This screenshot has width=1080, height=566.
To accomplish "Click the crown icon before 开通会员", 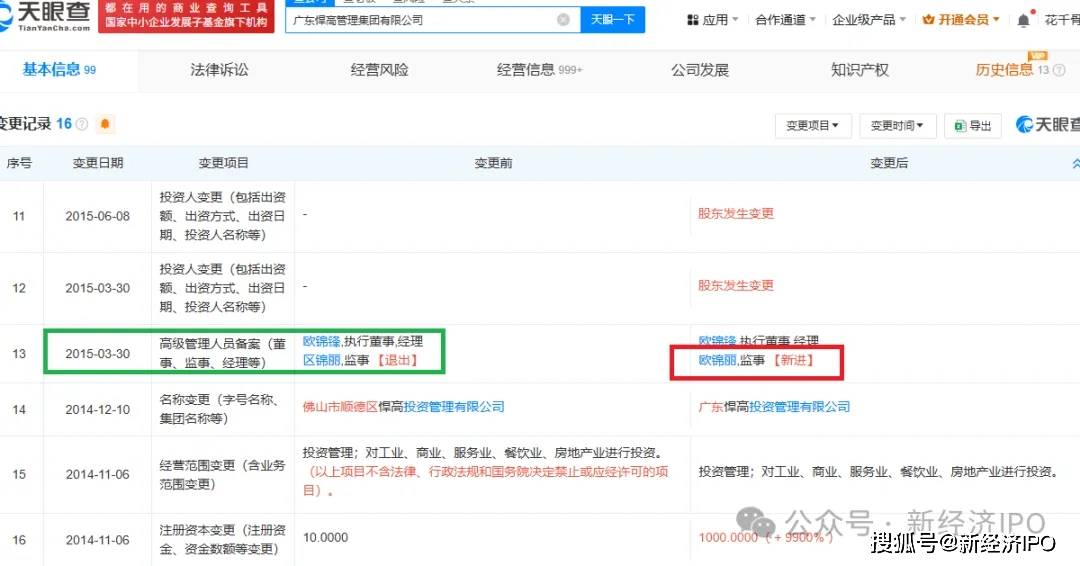I will 928,20.
